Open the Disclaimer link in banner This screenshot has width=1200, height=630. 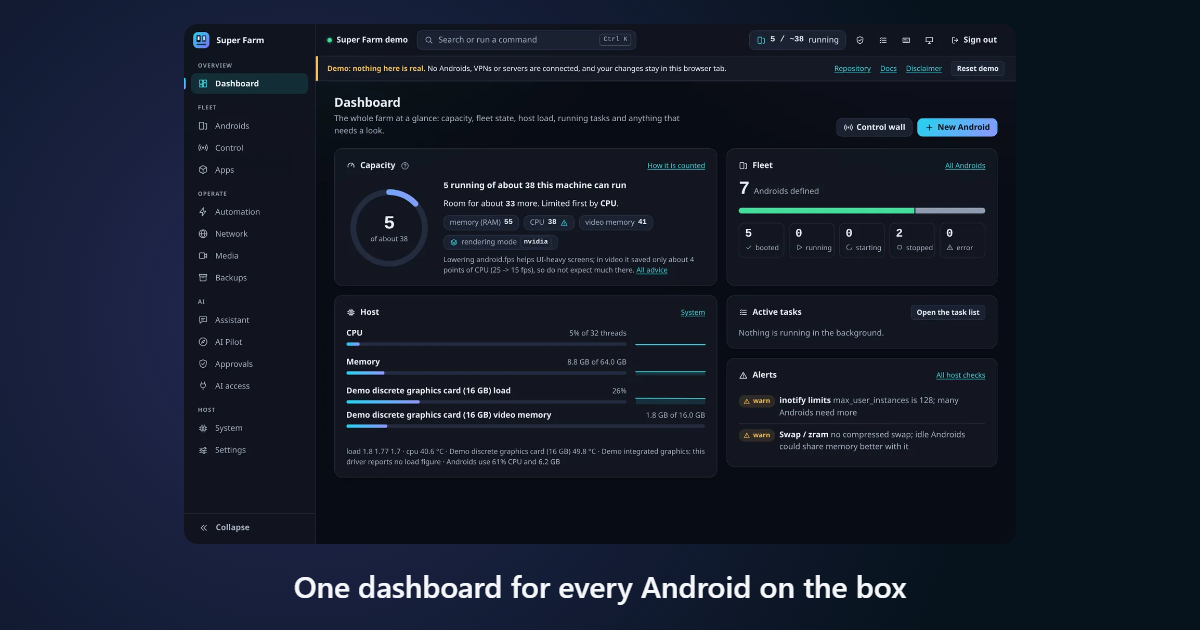924,69
